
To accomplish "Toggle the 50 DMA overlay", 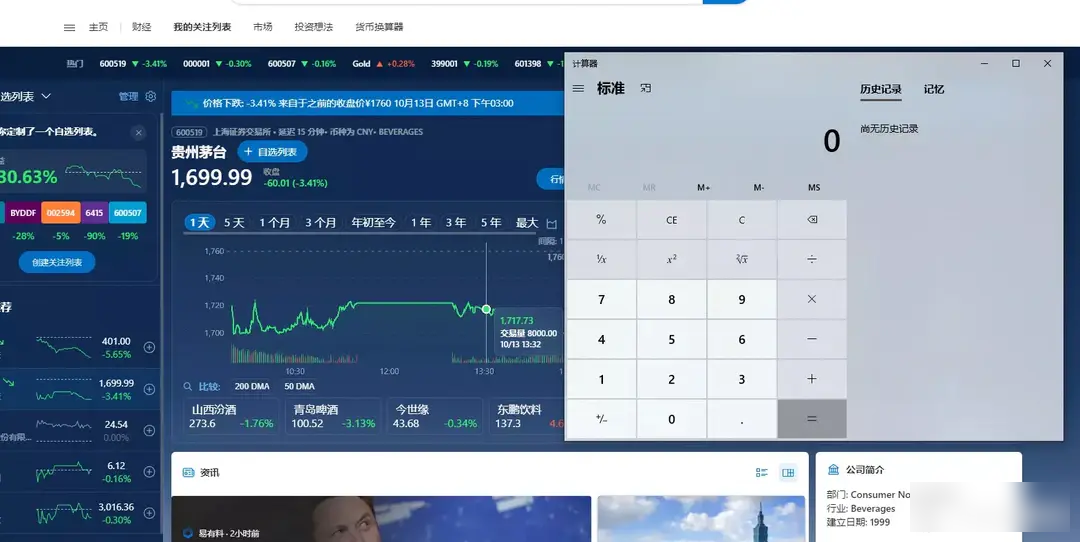I will point(299,386).
